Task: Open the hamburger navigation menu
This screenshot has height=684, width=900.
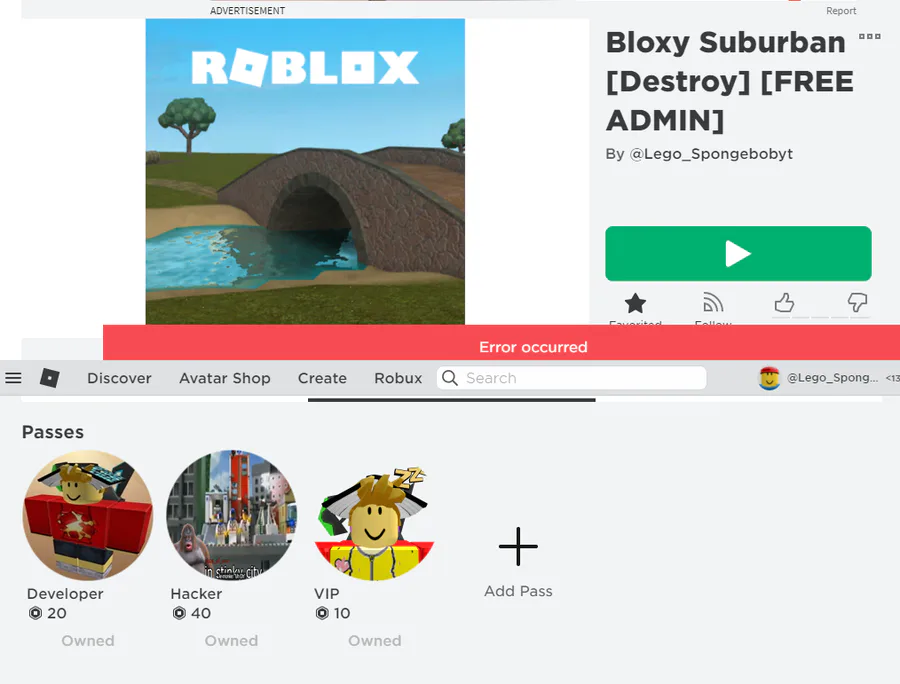Action: [x=13, y=378]
